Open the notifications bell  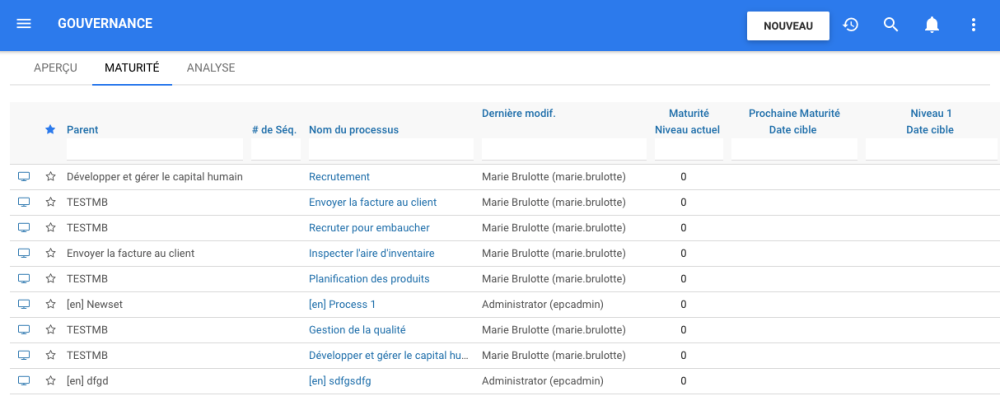(932, 25)
